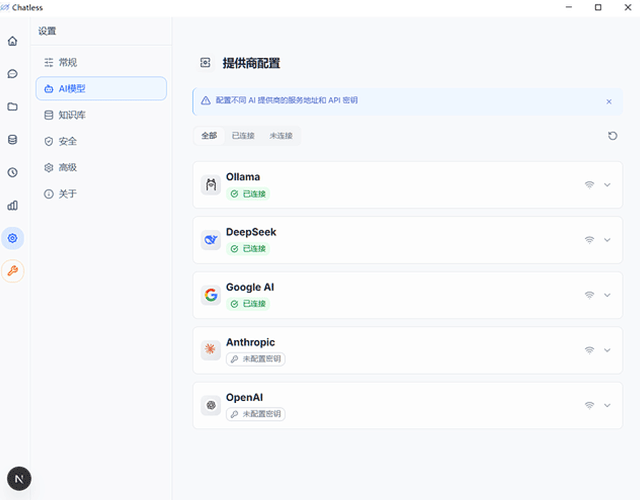Expand the Ollama provider card
The image size is (640, 500).
tap(607, 185)
